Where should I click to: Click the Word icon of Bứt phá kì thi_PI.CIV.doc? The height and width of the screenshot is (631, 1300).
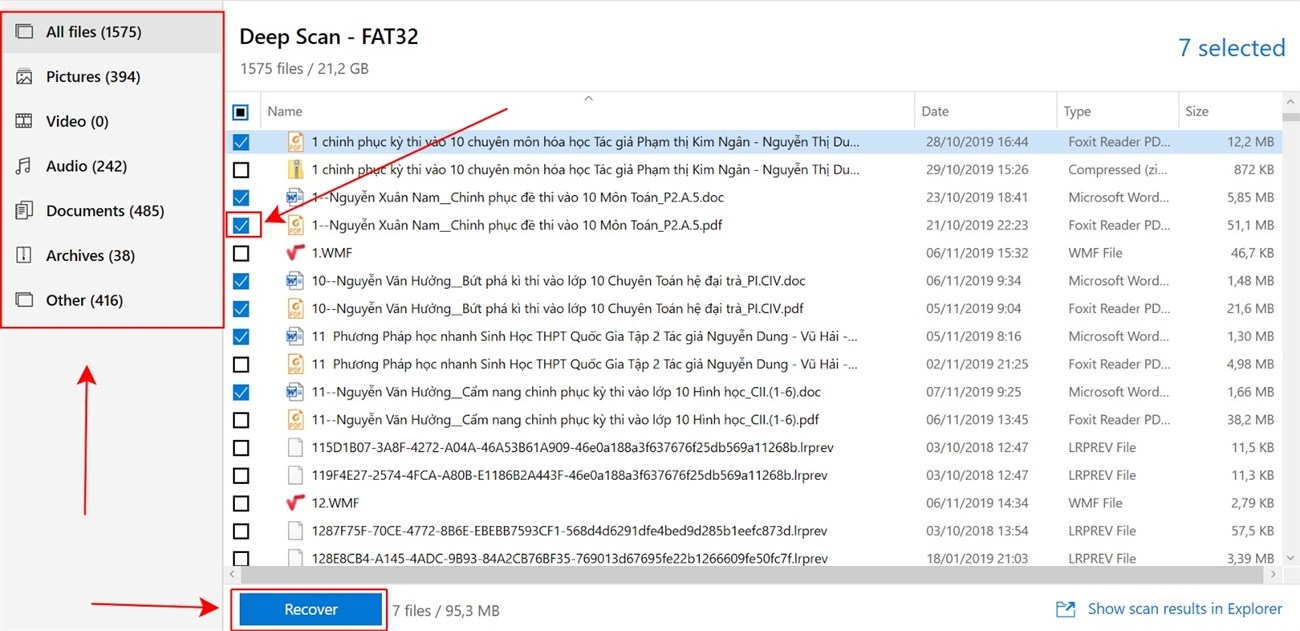[x=295, y=281]
